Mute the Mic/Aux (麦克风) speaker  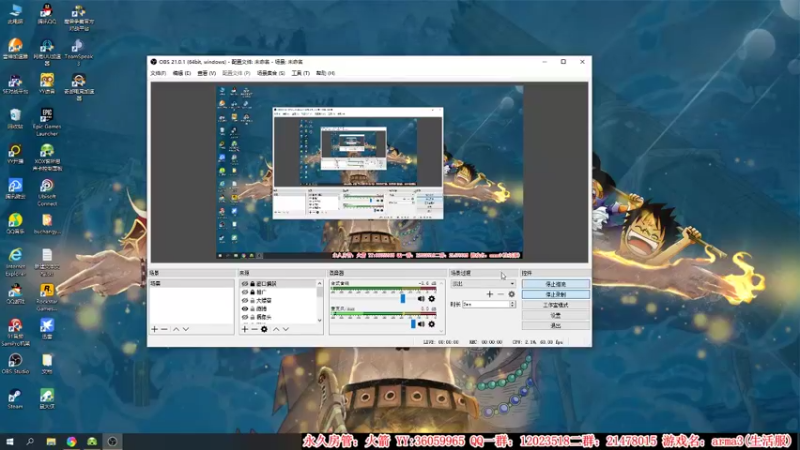(421, 324)
